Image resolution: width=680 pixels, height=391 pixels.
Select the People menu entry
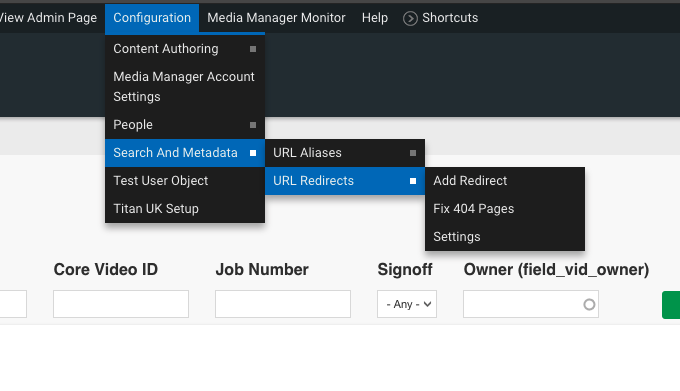pos(185,125)
